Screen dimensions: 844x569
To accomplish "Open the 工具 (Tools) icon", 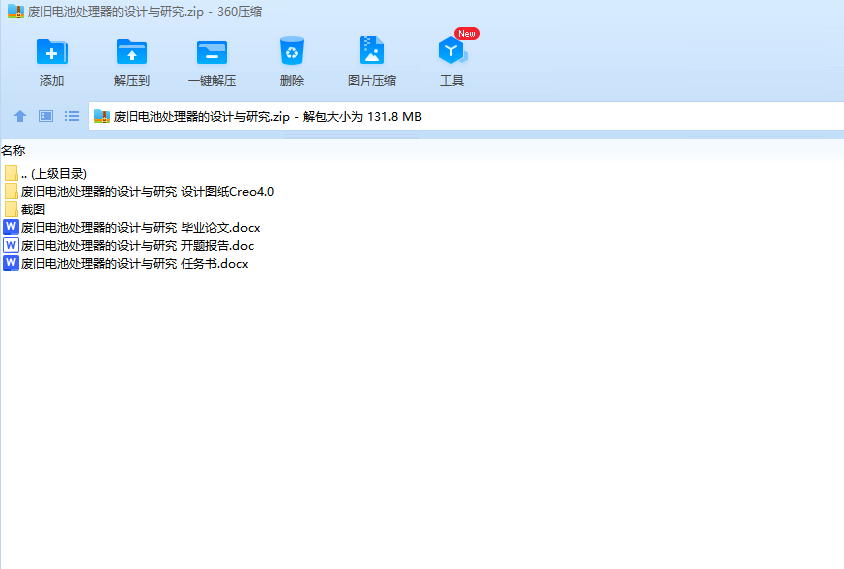I will point(452,51).
